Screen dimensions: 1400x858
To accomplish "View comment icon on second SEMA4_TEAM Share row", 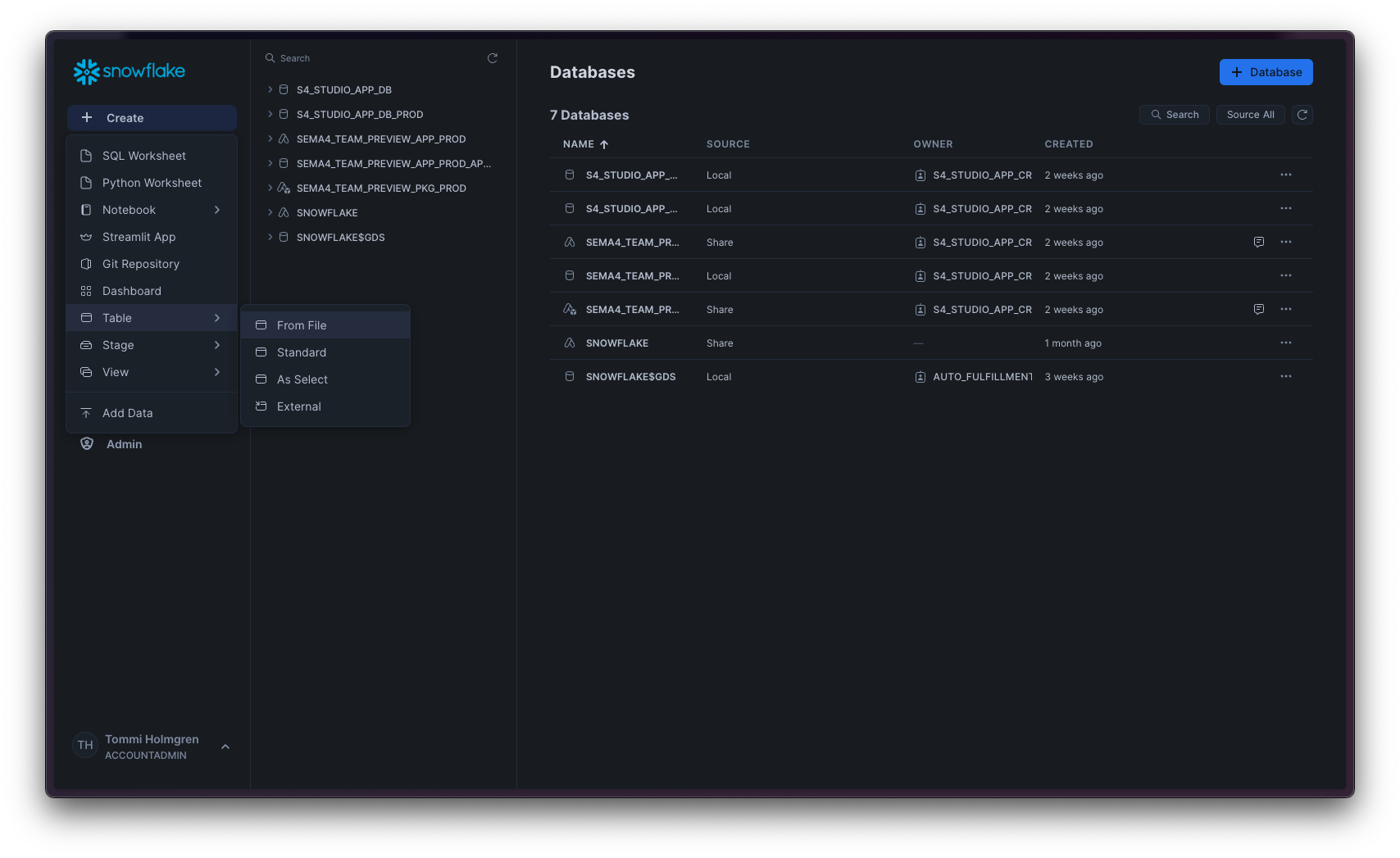I will pos(1259,309).
